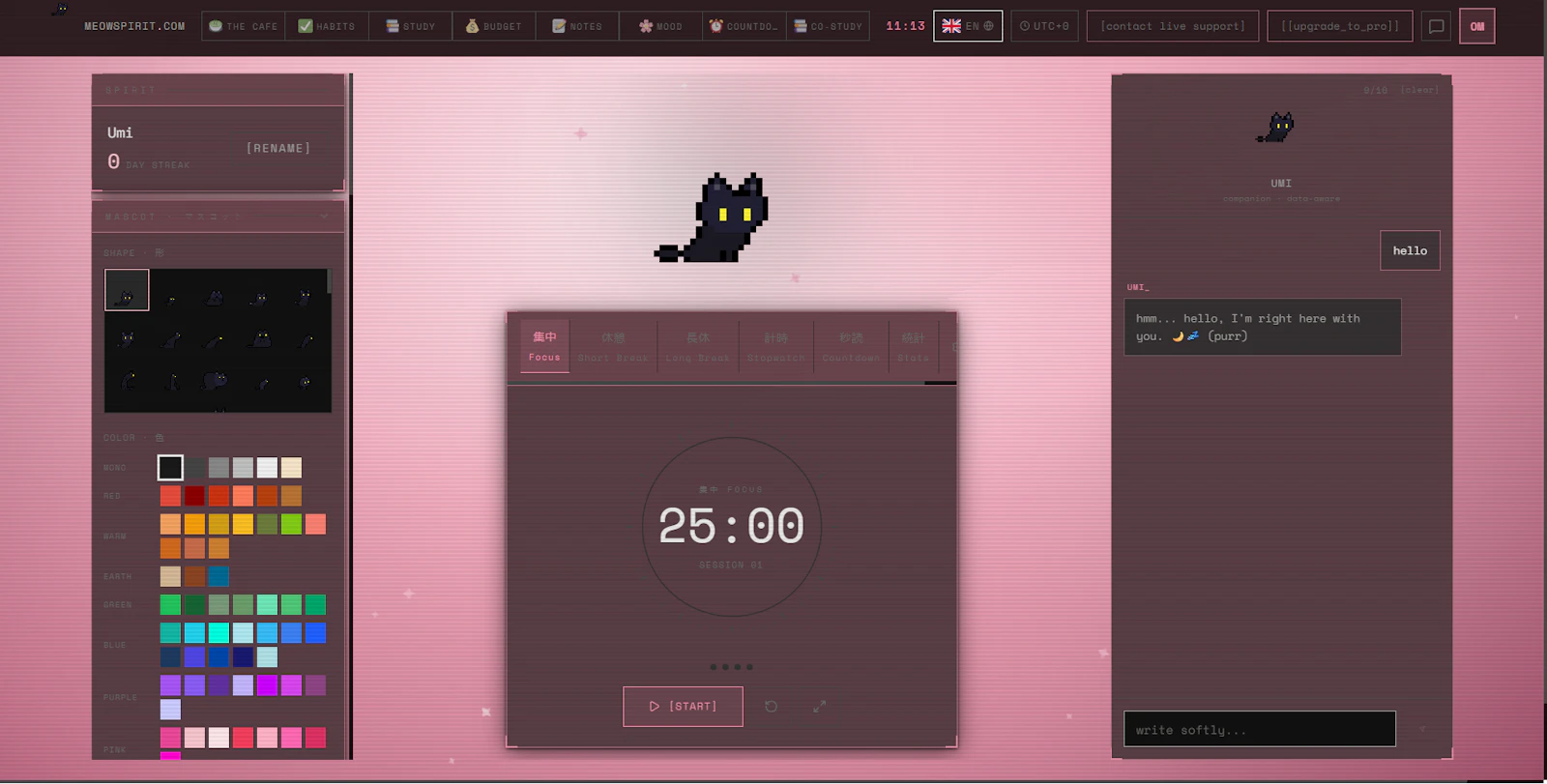Switch to the Countdown timer tab
This screenshot has width=1547, height=784.
(x=851, y=346)
